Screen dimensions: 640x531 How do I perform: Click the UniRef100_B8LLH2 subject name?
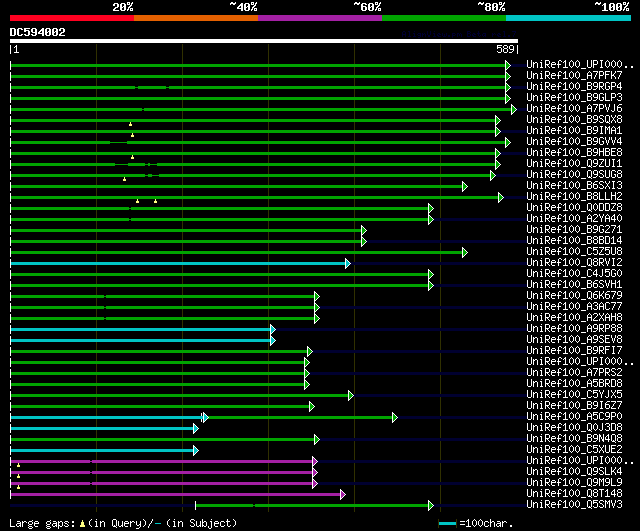coord(574,196)
